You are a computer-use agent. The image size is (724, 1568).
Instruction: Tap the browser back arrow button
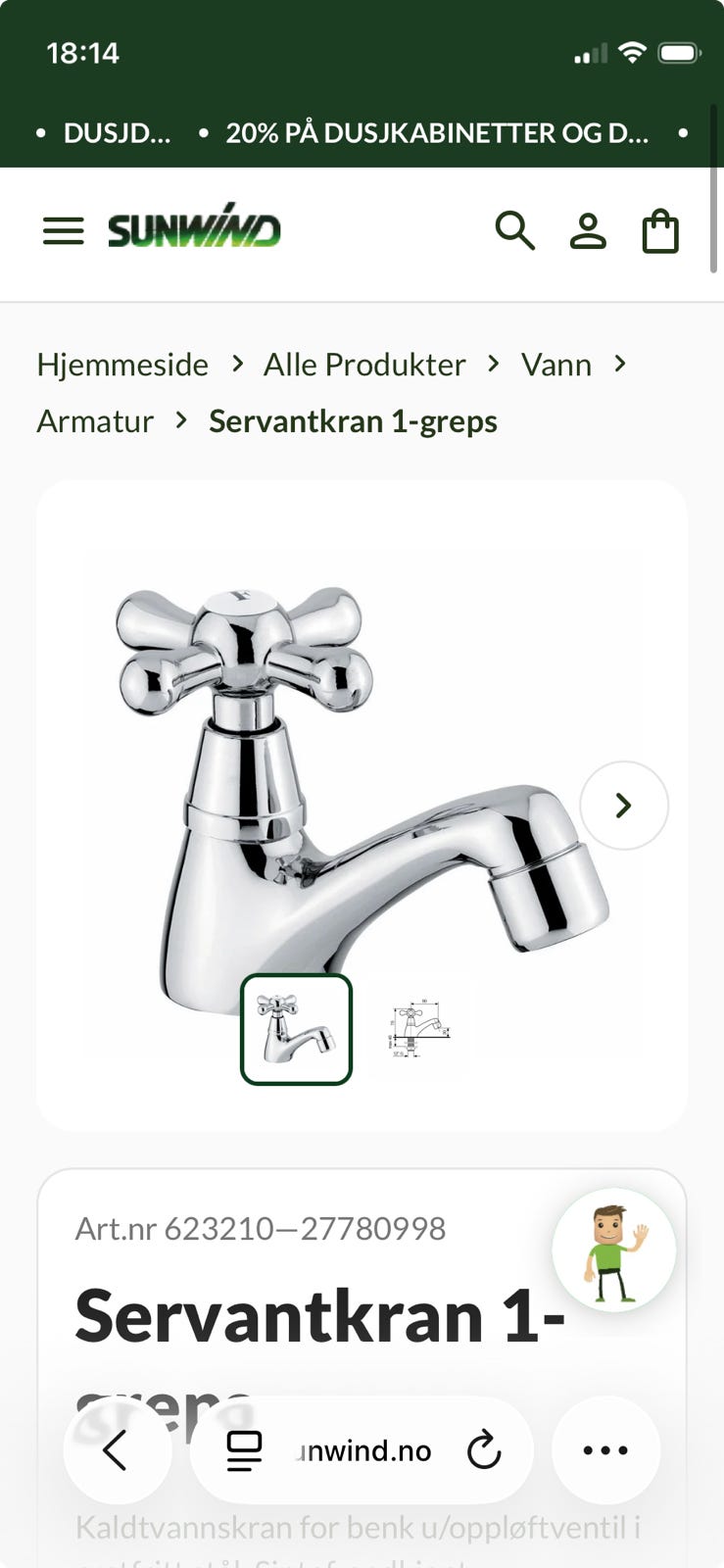pyautogui.click(x=117, y=1449)
